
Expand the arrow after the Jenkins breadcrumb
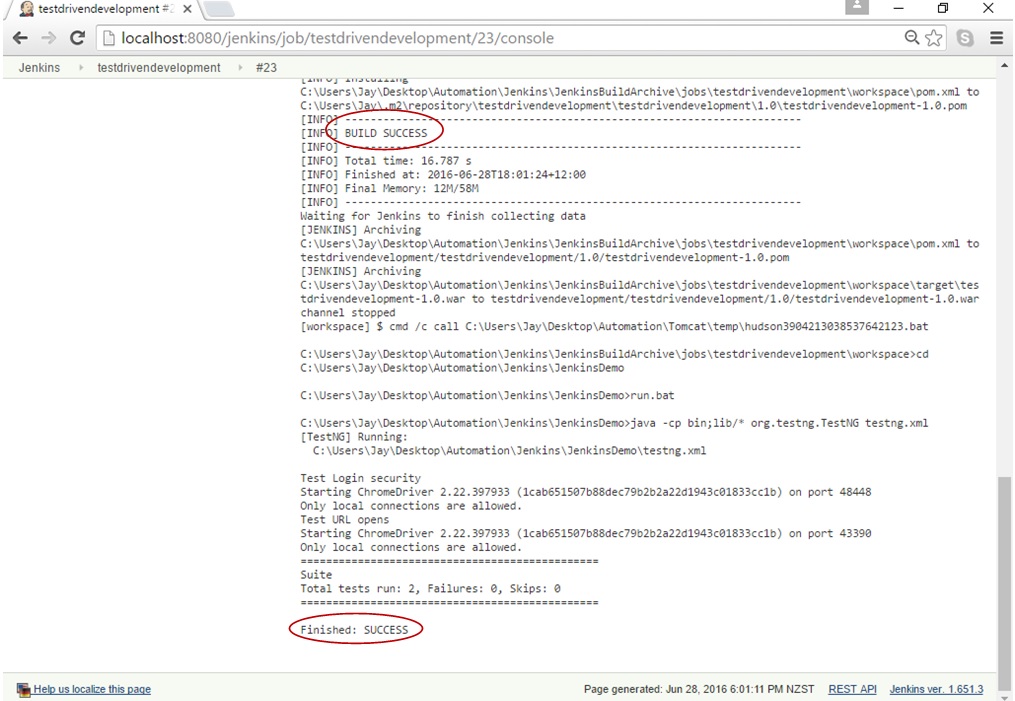tap(79, 68)
